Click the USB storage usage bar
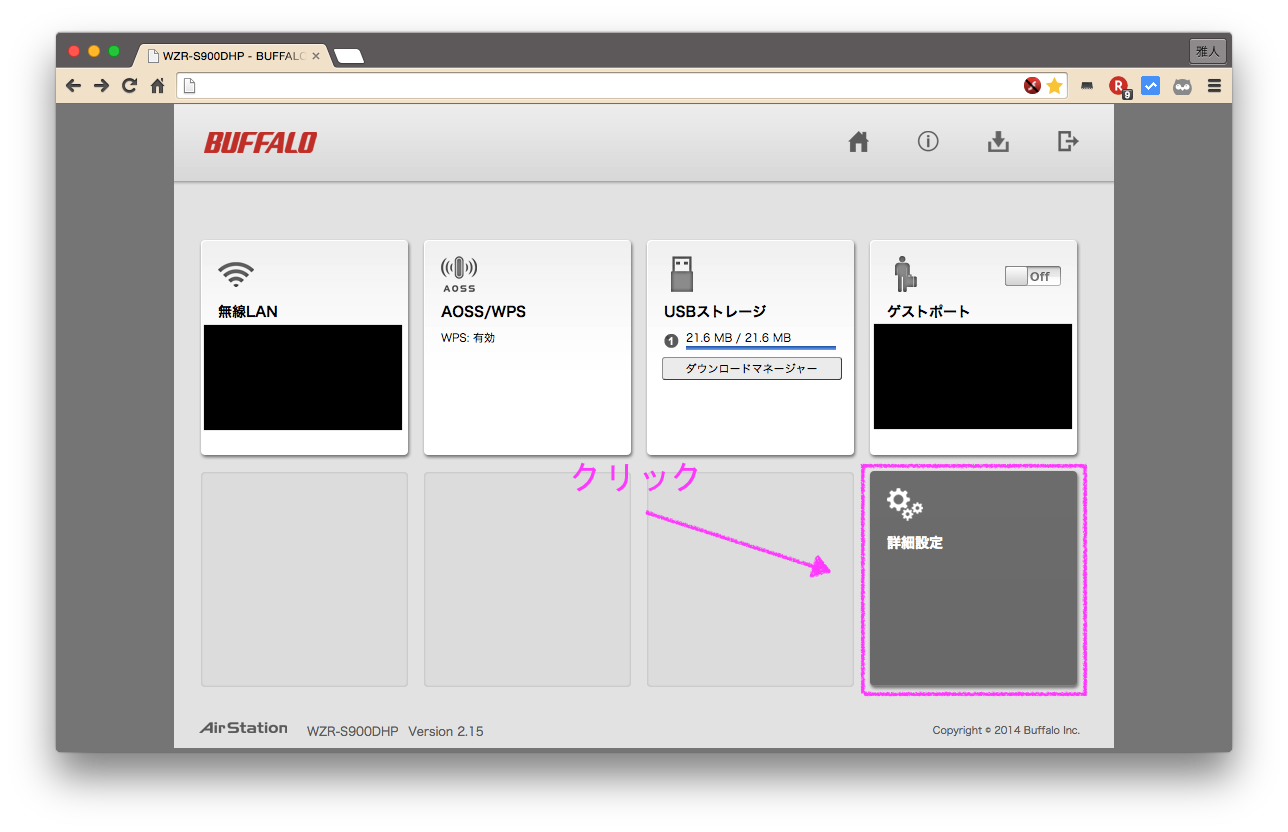1288x832 pixels. [761, 348]
